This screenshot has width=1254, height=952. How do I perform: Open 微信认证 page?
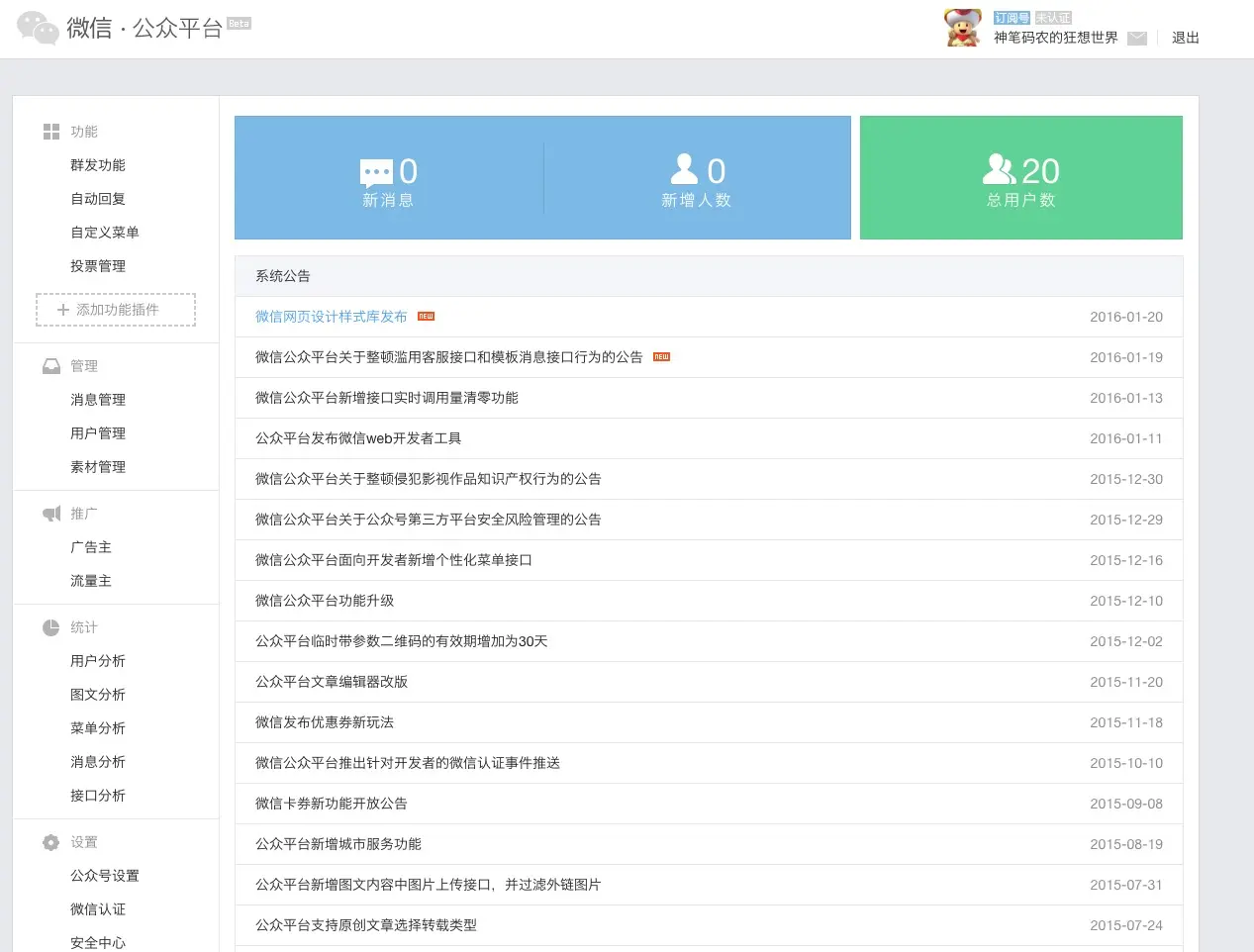98,909
